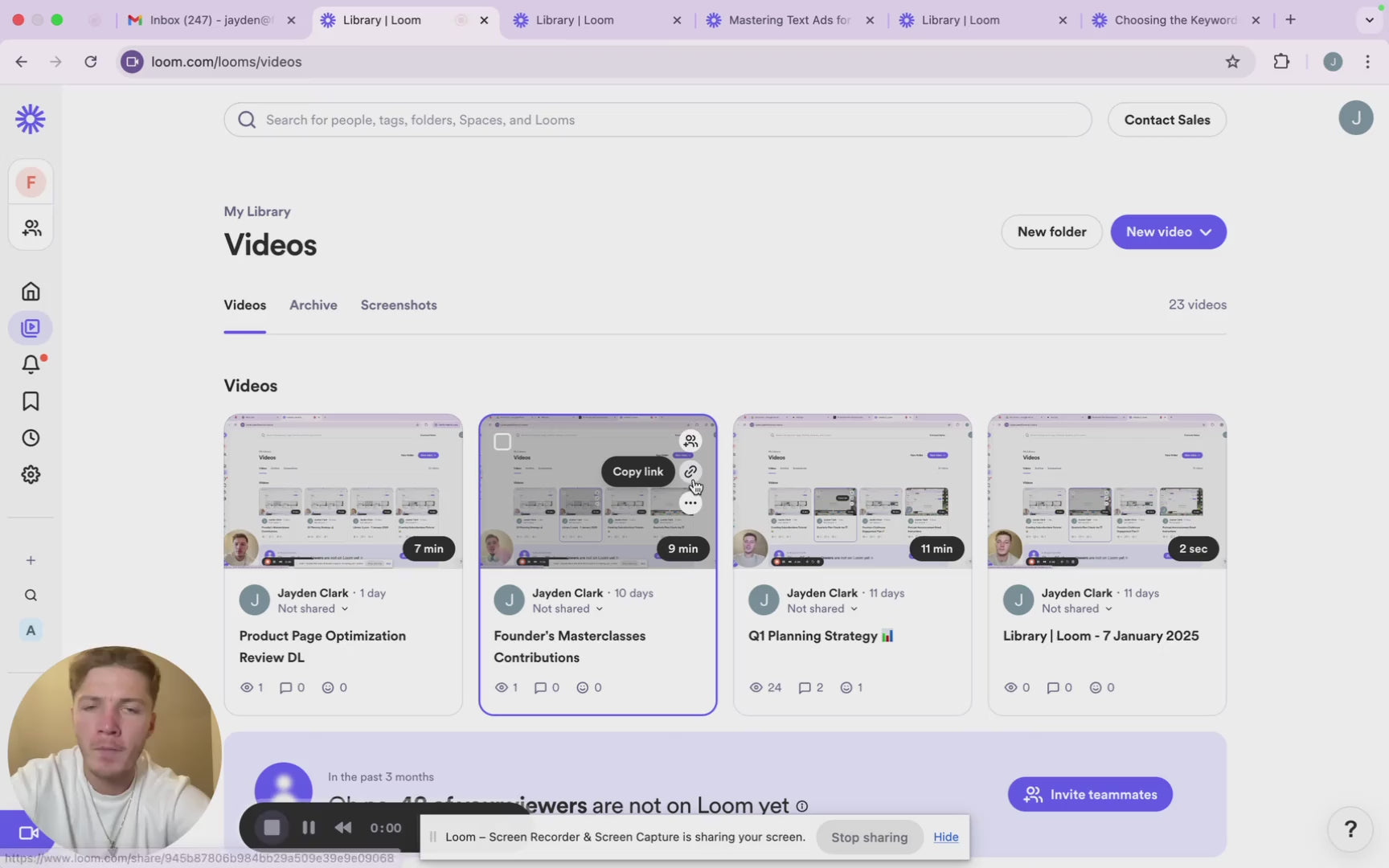Switch to the Archive tab

coord(313,305)
